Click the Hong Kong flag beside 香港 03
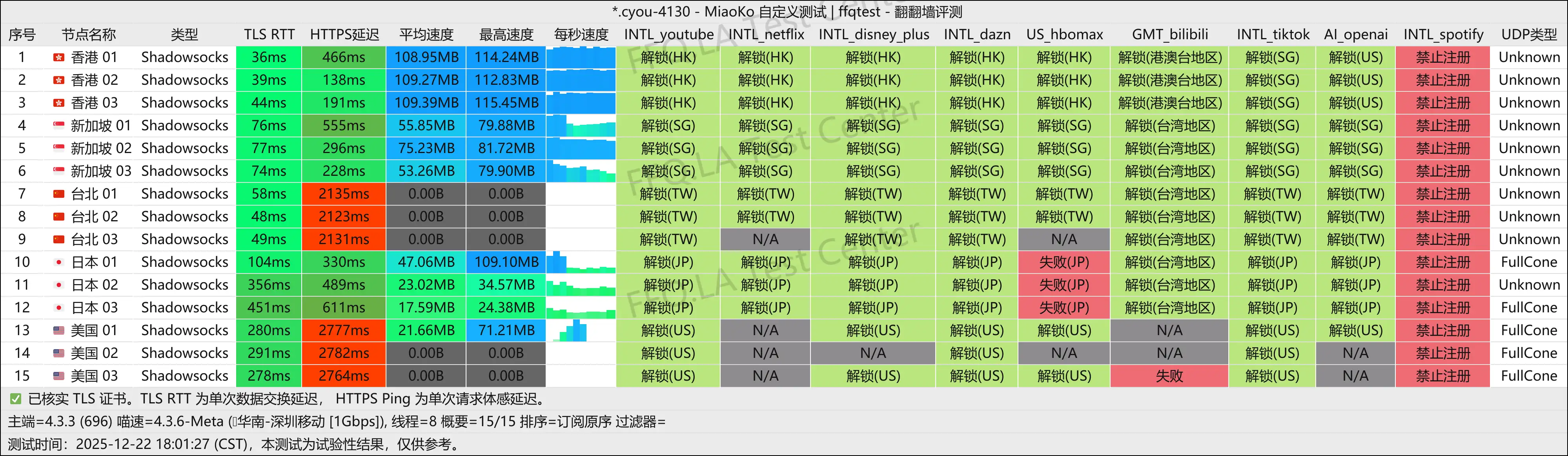Screen dimensions: 1568x456 pos(58,102)
